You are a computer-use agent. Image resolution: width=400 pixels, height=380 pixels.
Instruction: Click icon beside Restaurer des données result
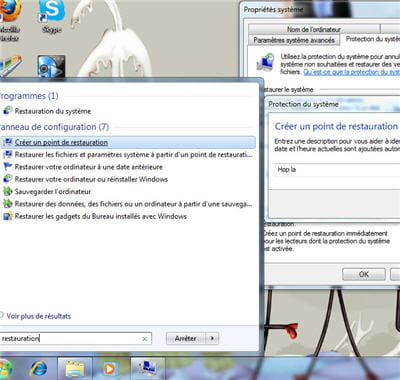[7, 204]
